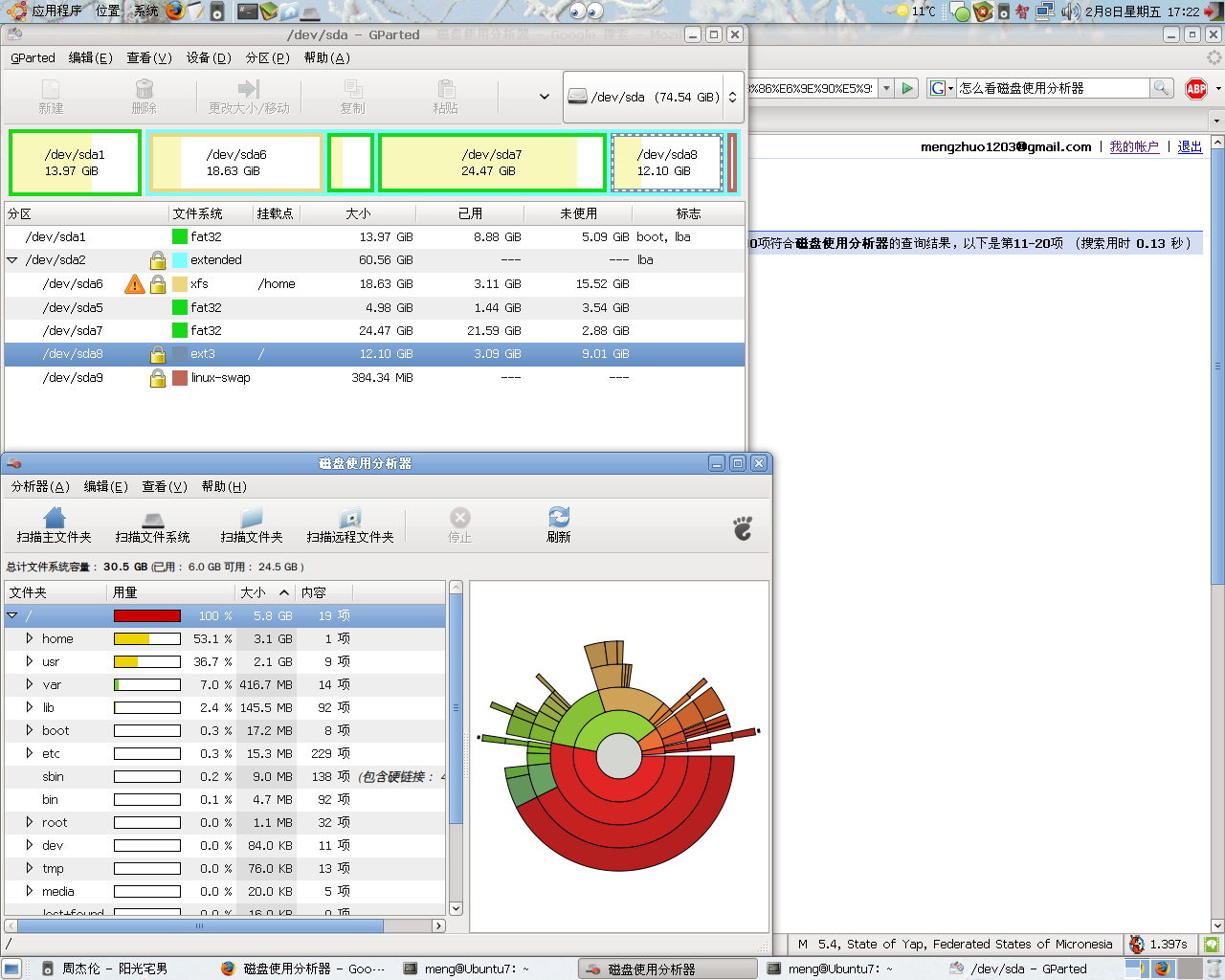The width and height of the screenshot is (1225, 980).
Task: Click the 文件夹 column header
Action: pos(56,592)
